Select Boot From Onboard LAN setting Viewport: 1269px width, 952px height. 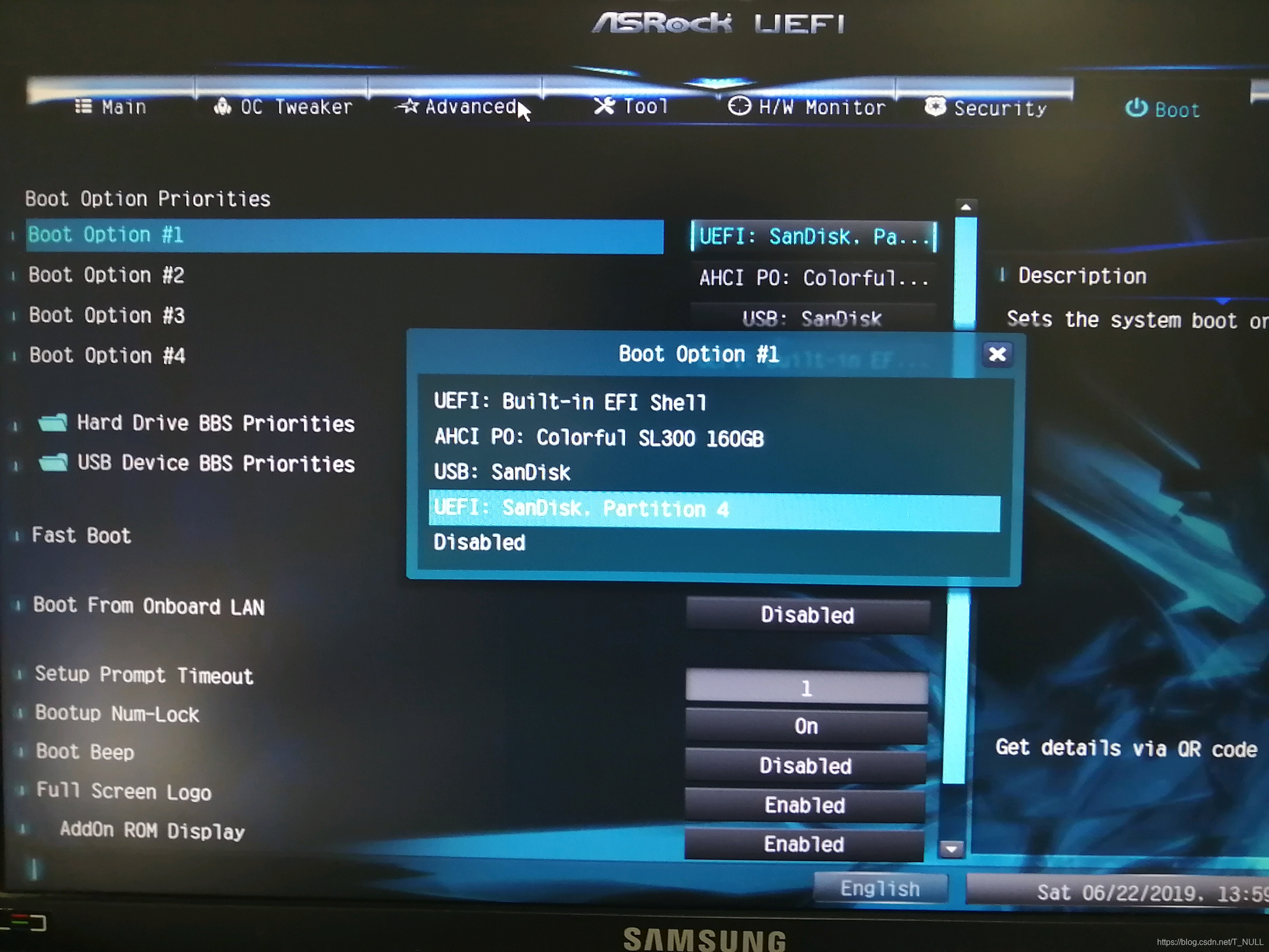[x=149, y=606]
